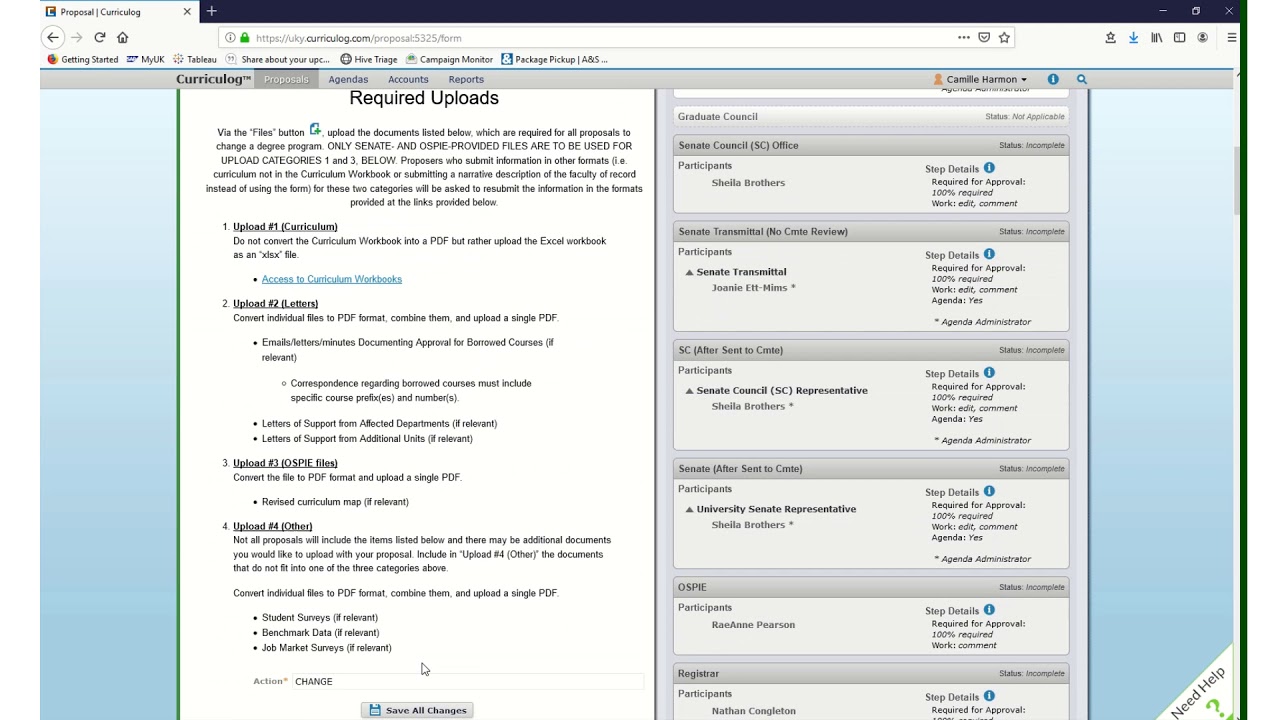Open Step Details info for SC After Sent
Image resolution: width=1280 pixels, height=720 pixels.
point(989,372)
